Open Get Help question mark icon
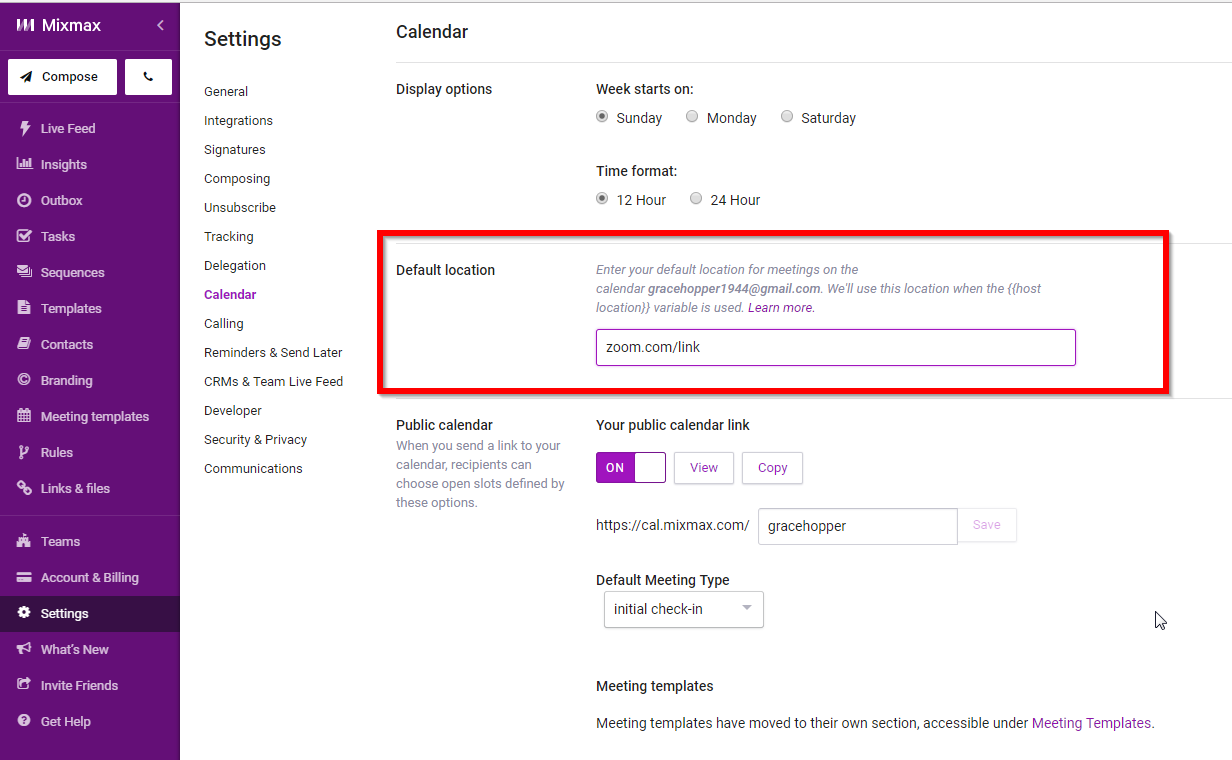 click(x=24, y=721)
